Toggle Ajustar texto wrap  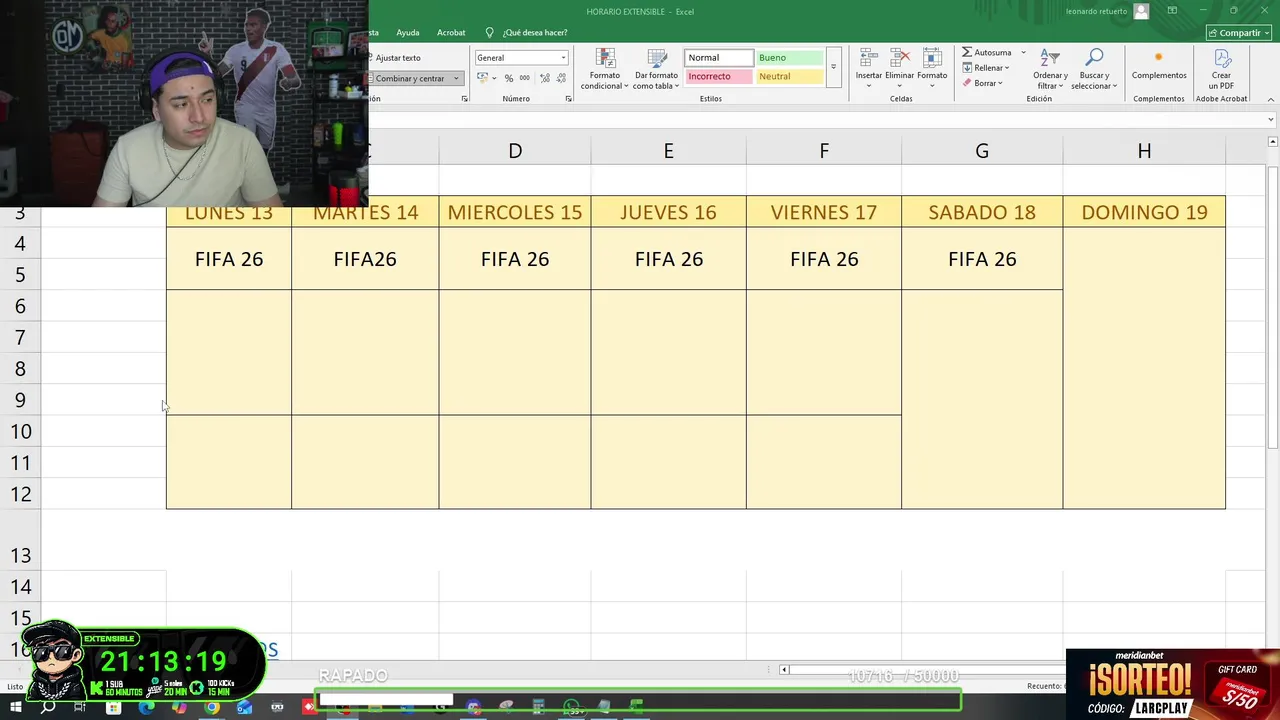(x=398, y=58)
